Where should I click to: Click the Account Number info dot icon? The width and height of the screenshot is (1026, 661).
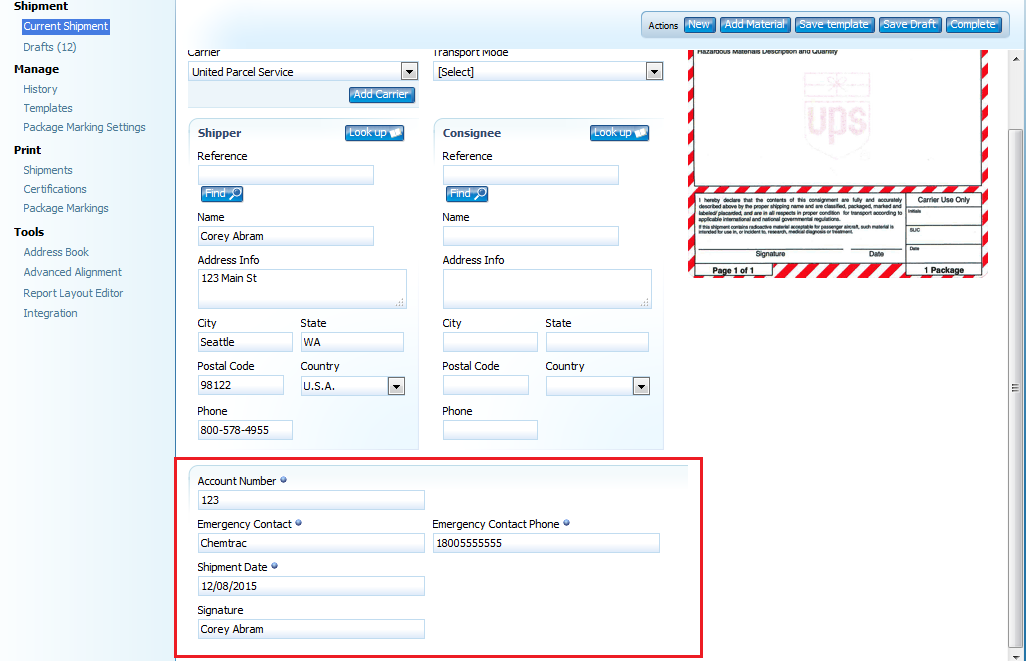(283, 480)
